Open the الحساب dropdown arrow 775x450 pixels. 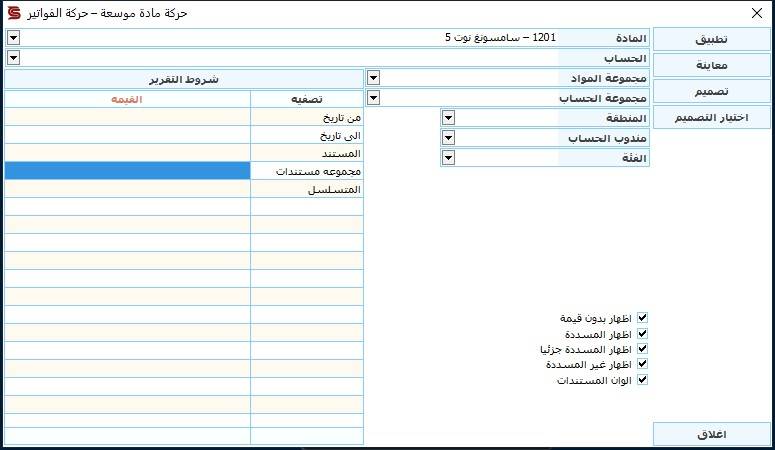(x=13, y=58)
